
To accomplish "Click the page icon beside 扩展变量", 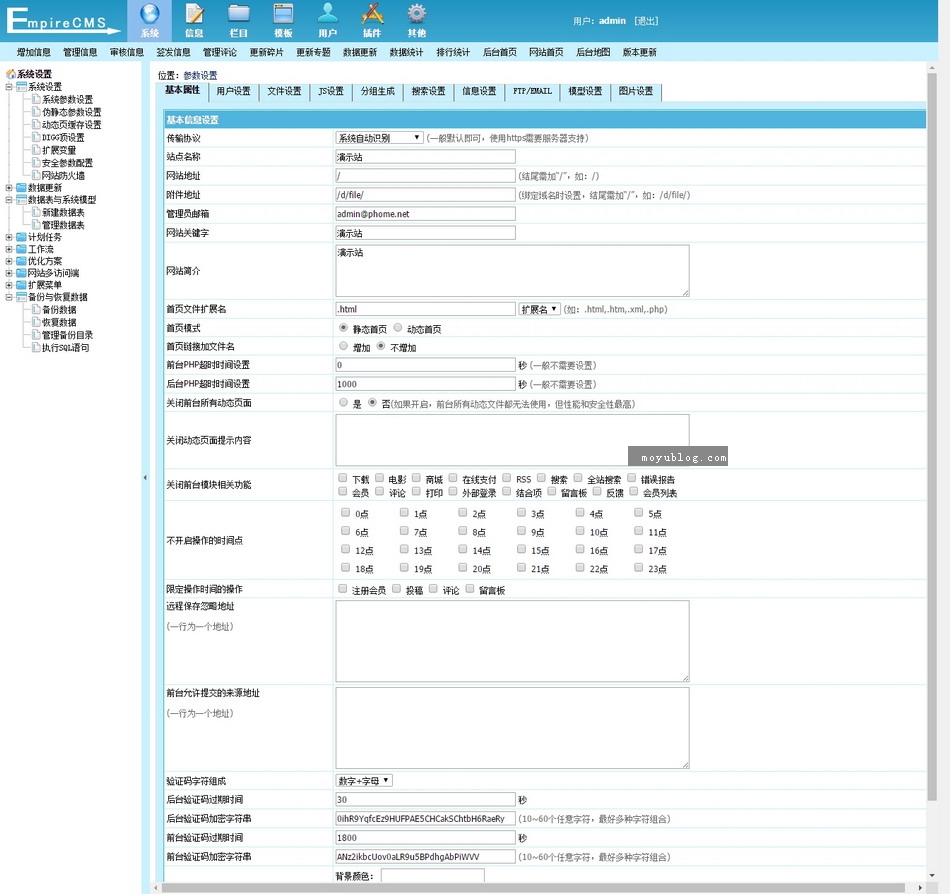I will click(36, 150).
